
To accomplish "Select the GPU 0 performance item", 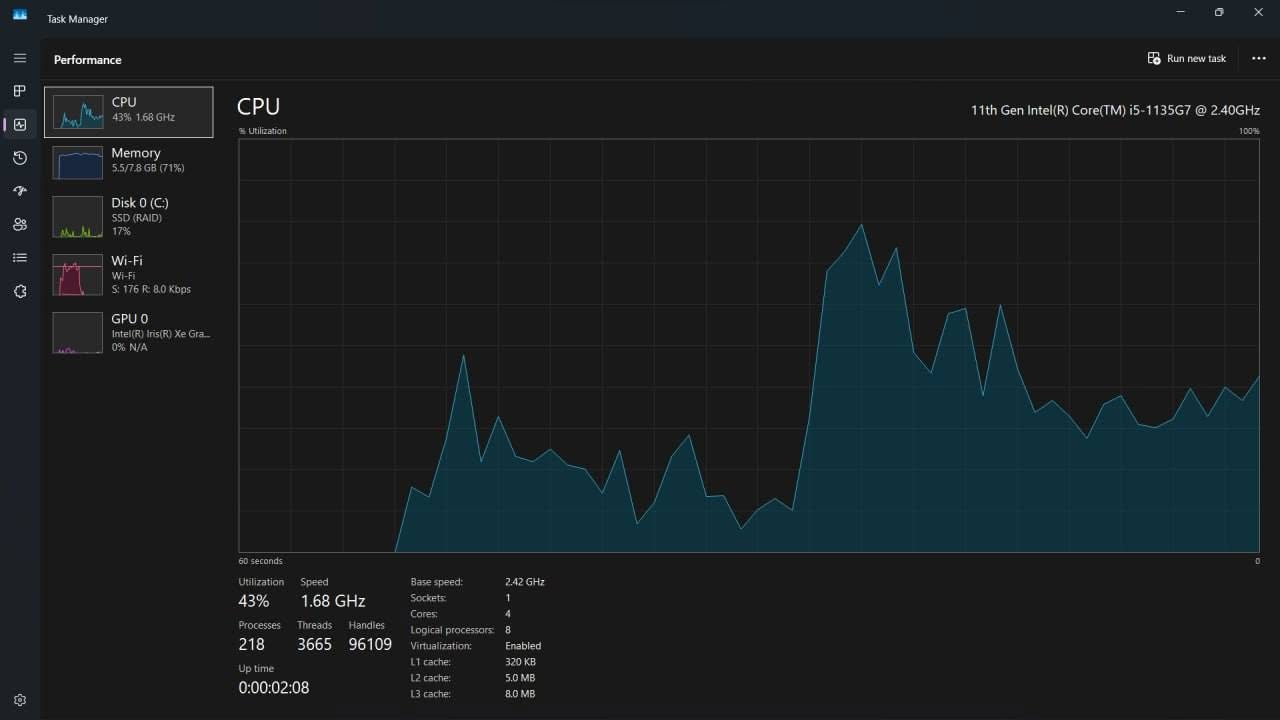I will [128, 332].
